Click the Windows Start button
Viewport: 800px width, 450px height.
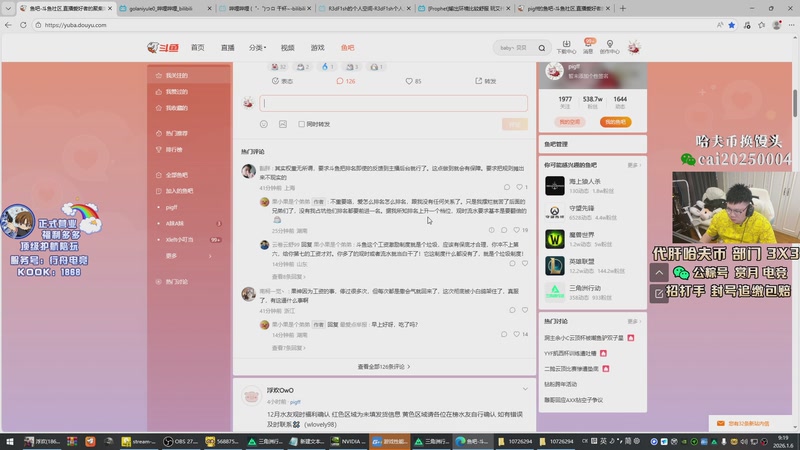[x=10, y=441]
